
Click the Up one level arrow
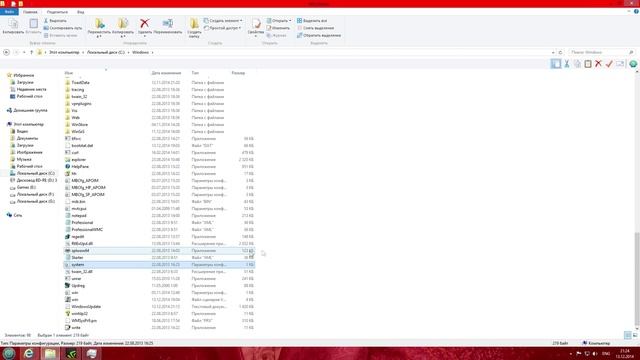(31, 52)
